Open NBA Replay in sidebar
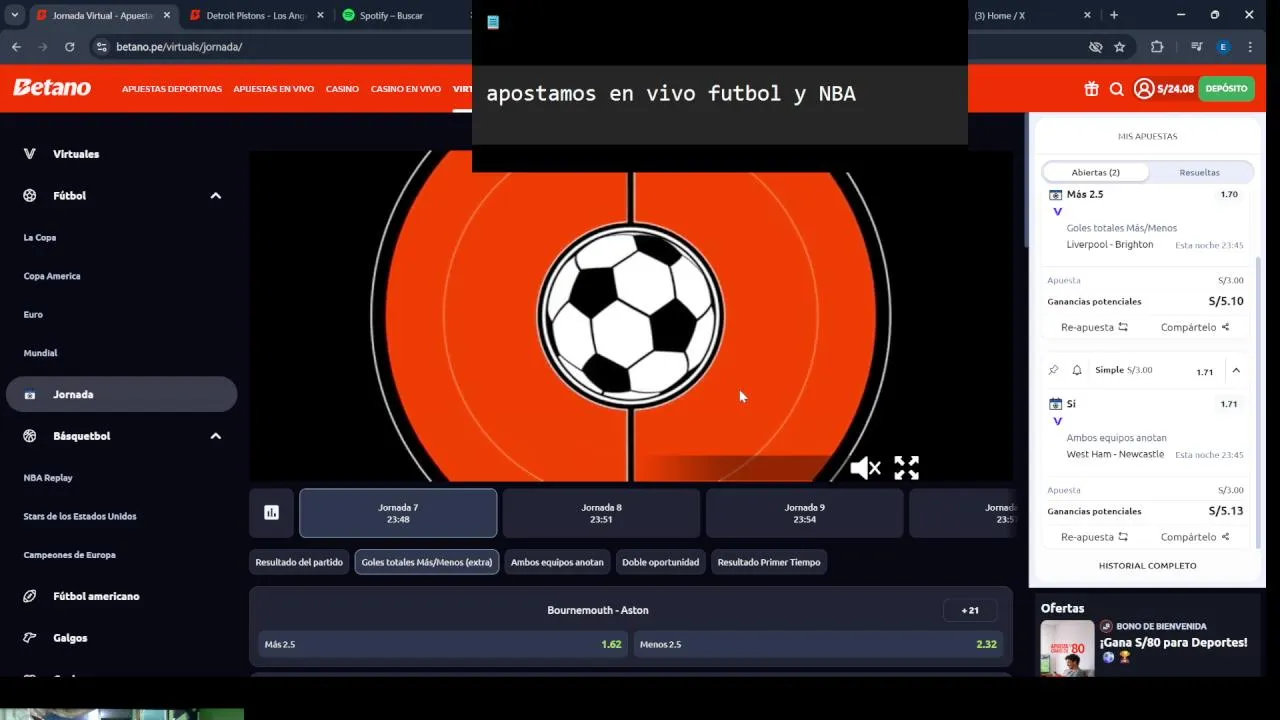Image resolution: width=1280 pixels, height=720 pixels. [48, 478]
